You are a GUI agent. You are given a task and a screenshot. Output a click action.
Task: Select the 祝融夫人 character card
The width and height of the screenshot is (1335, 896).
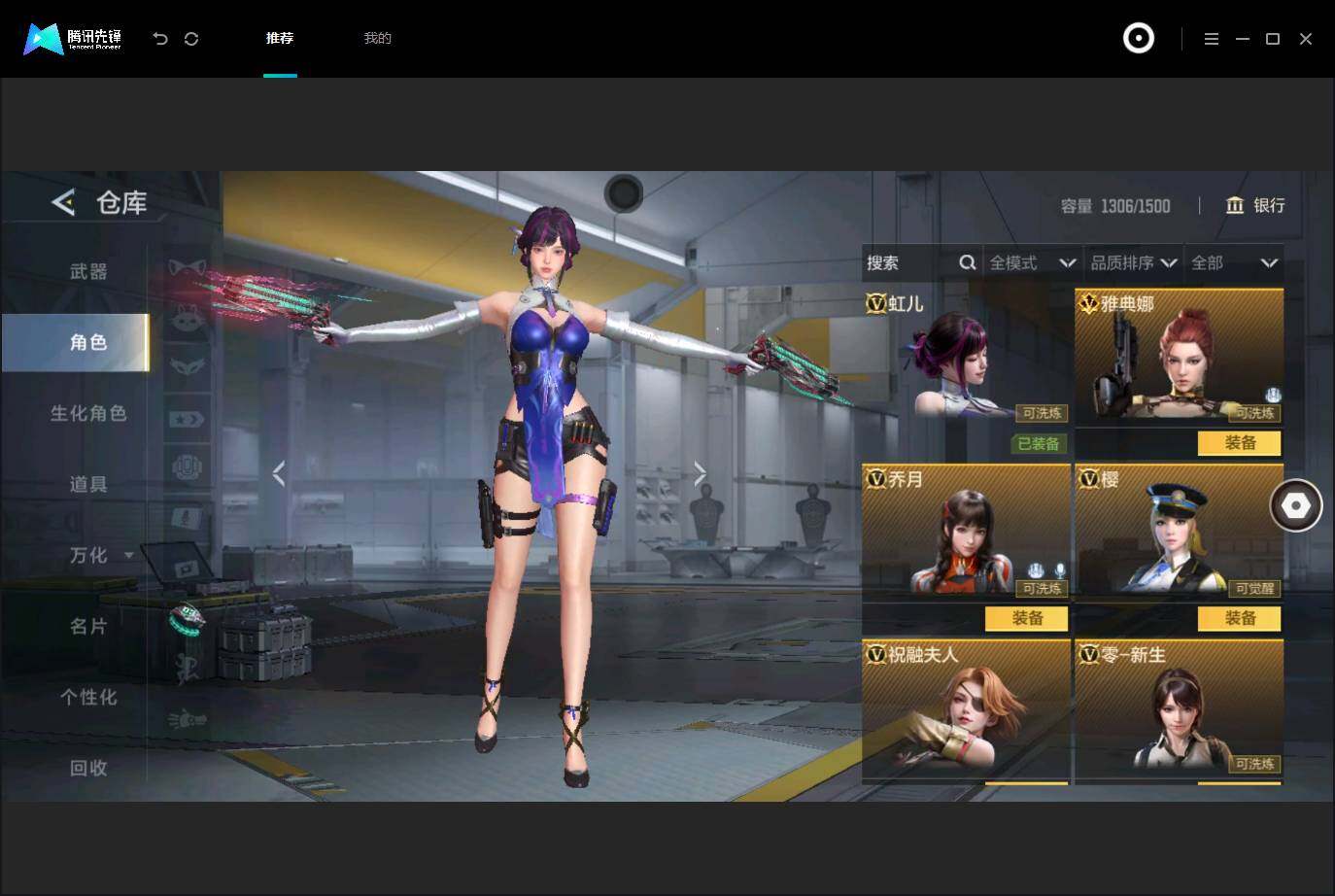tap(966, 710)
